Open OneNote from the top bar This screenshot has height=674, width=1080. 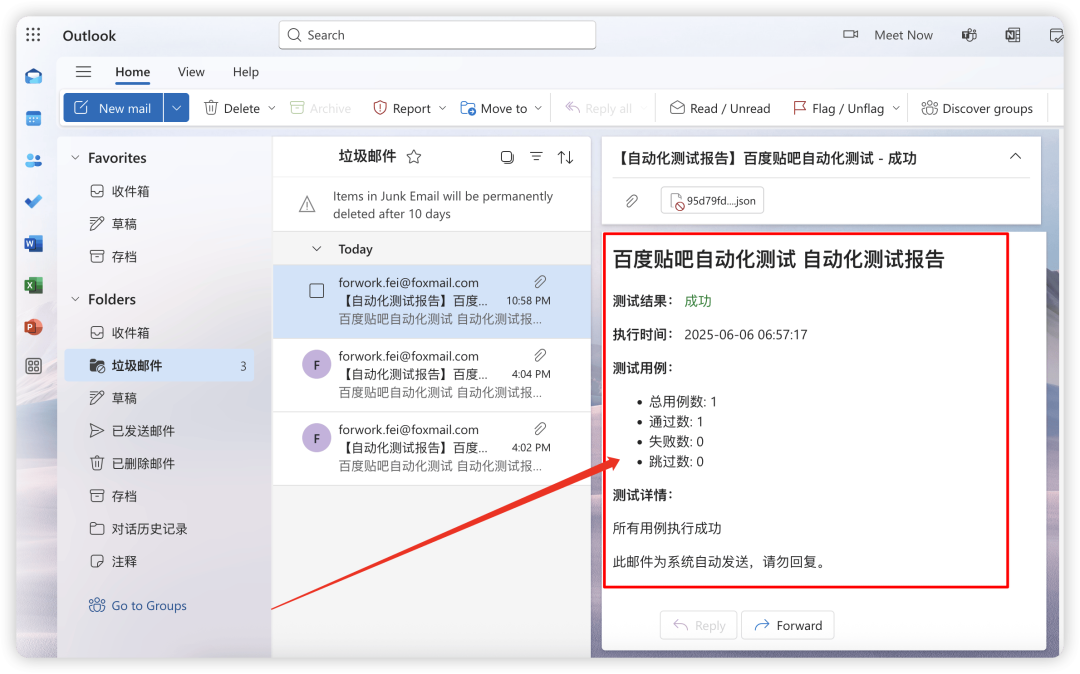pos(1012,34)
